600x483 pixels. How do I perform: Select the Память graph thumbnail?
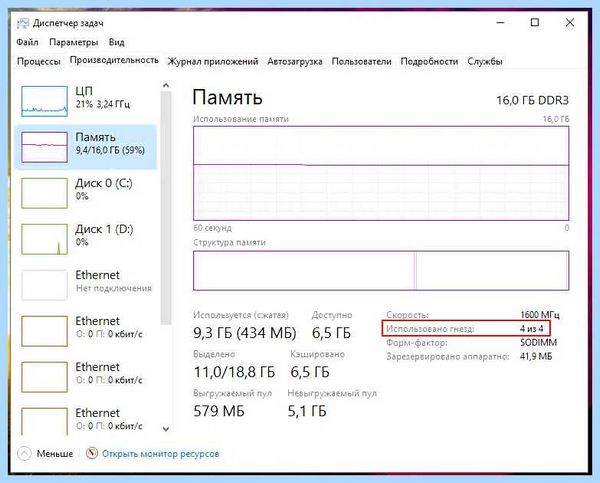(x=44, y=147)
